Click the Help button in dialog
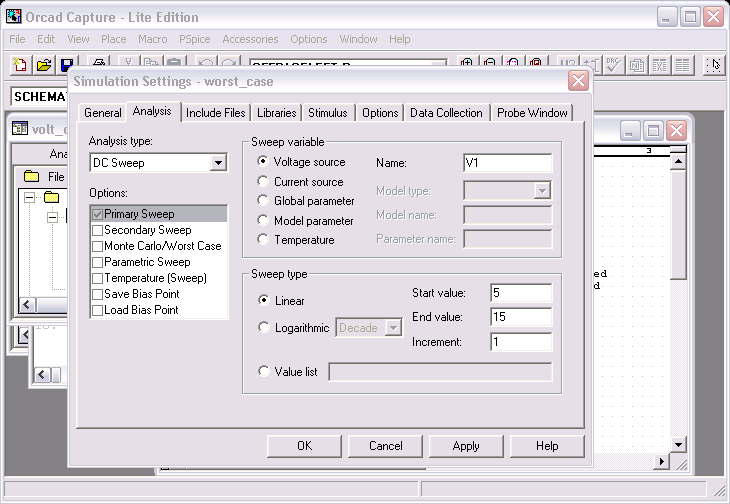730x504 pixels. click(x=547, y=446)
